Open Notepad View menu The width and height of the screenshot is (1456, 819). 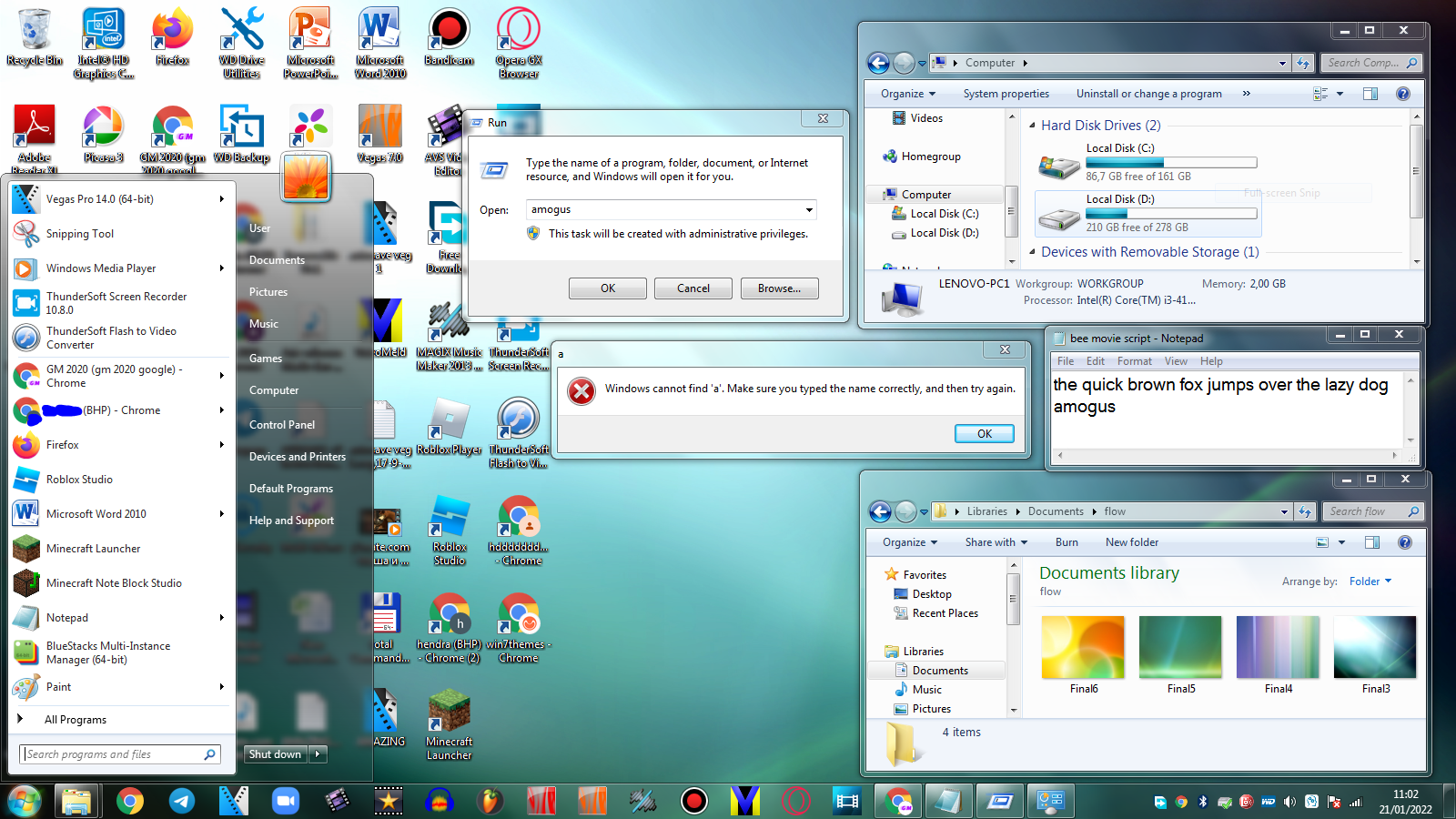[x=1176, y=361]
